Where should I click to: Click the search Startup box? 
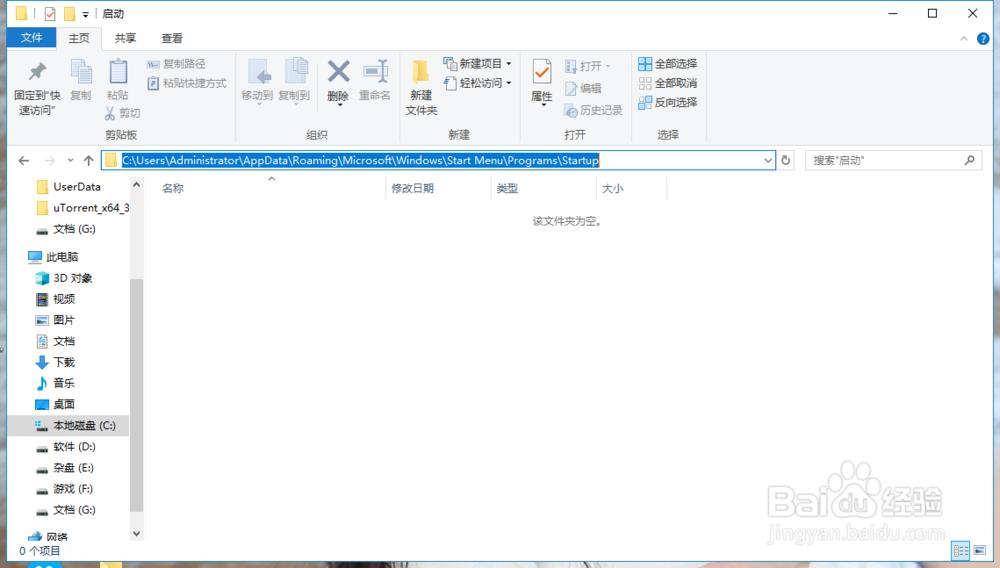click(x=893, y=160)
